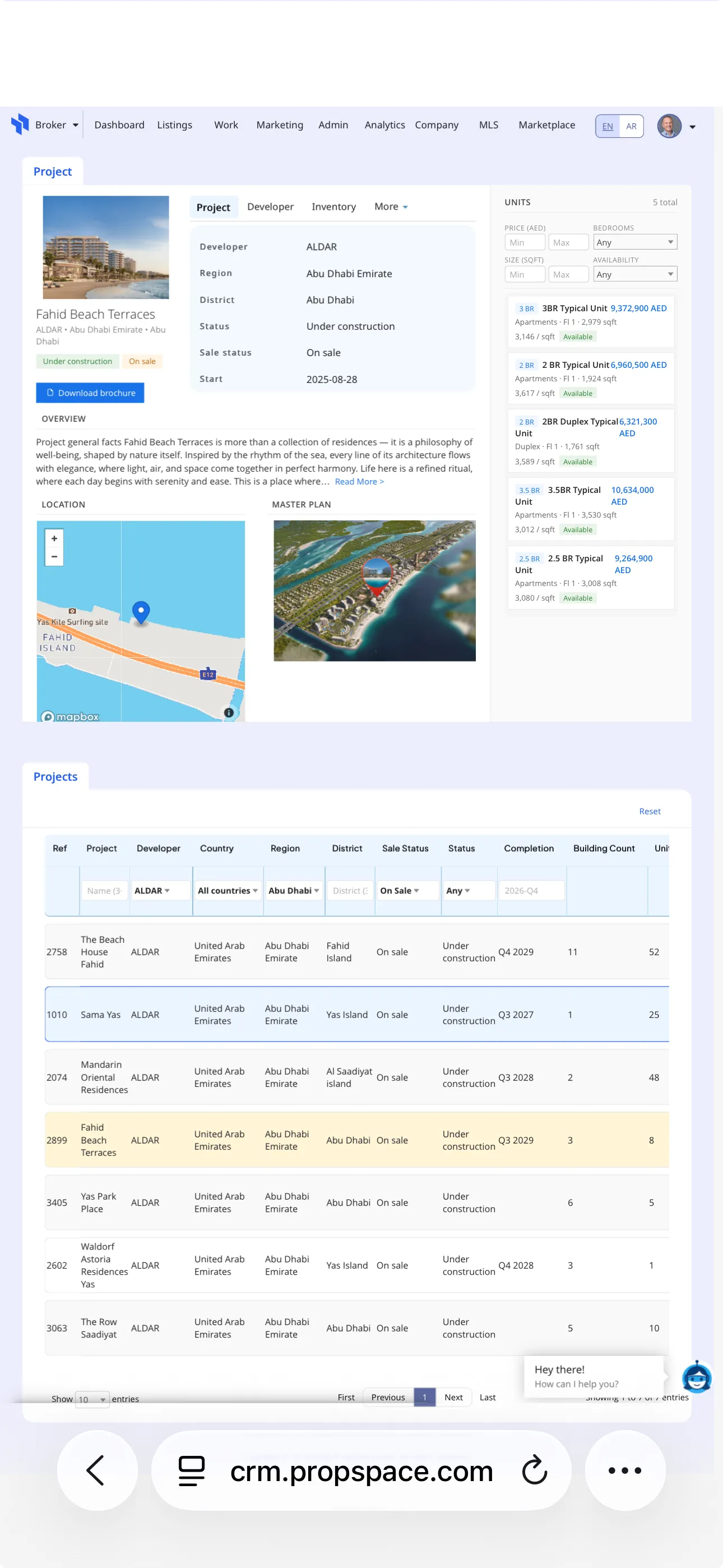Zoom out on the location map
This screenshot has width=723, height=1568.
(54, 556)
